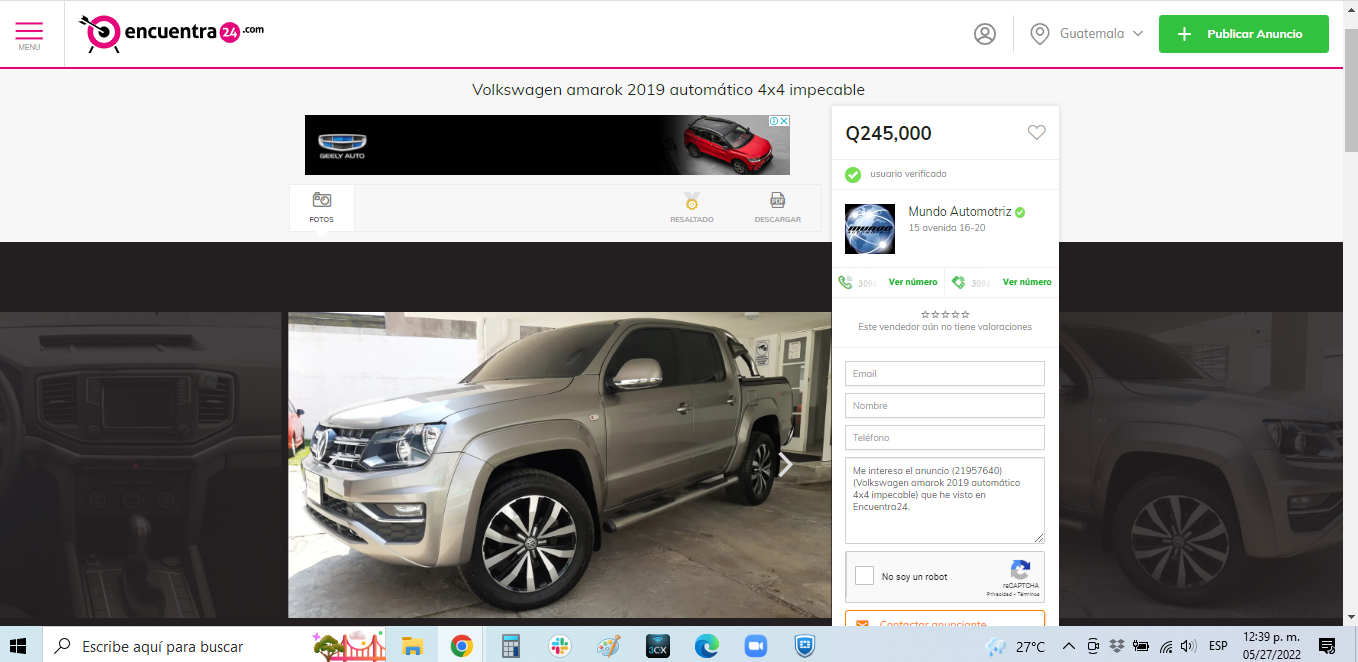Screen dimensions: 1358x662
Task: Show hidden system tray icons chevron
Action: pyautogui.click(x=1068, y=646)
